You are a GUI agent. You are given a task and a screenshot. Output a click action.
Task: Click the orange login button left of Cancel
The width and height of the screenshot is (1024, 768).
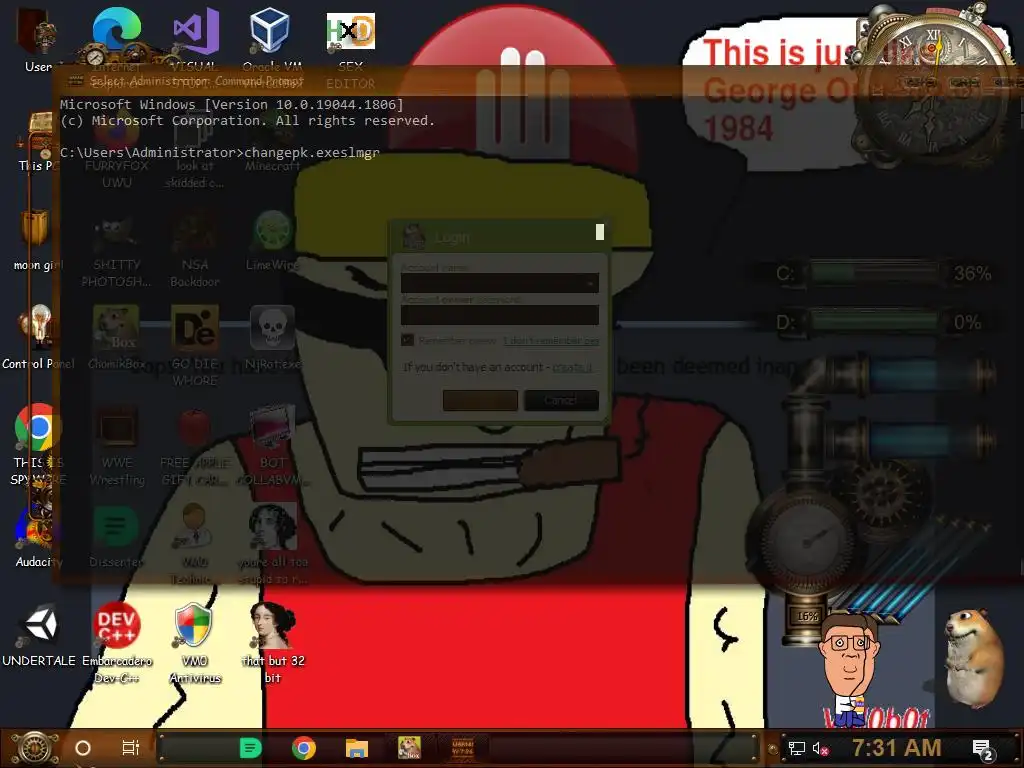pyautogui.click(x=480, y=400)
